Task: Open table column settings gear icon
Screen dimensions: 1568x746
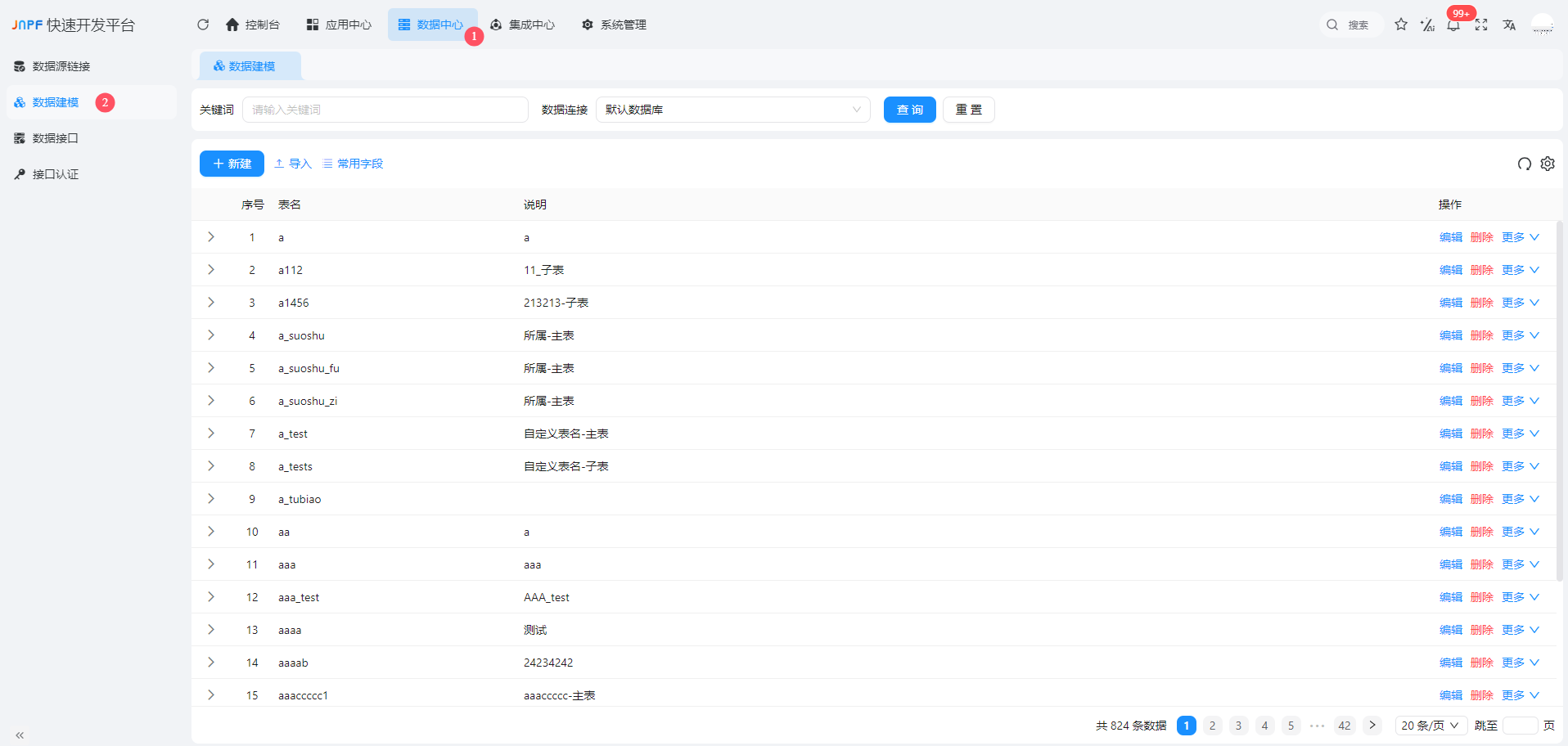Action: click(x=1548, y=164)
